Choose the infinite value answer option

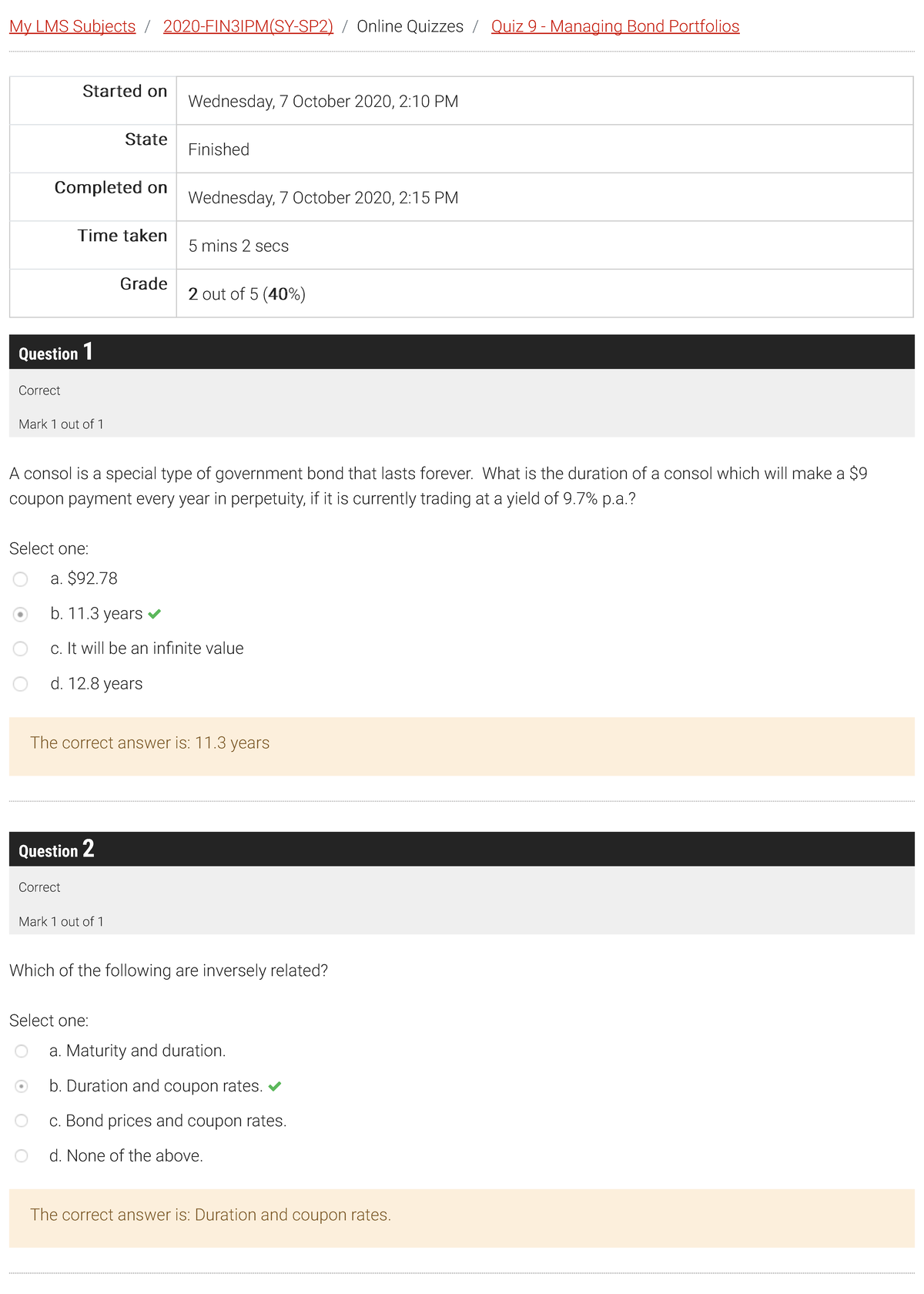[x=21, y=649]
